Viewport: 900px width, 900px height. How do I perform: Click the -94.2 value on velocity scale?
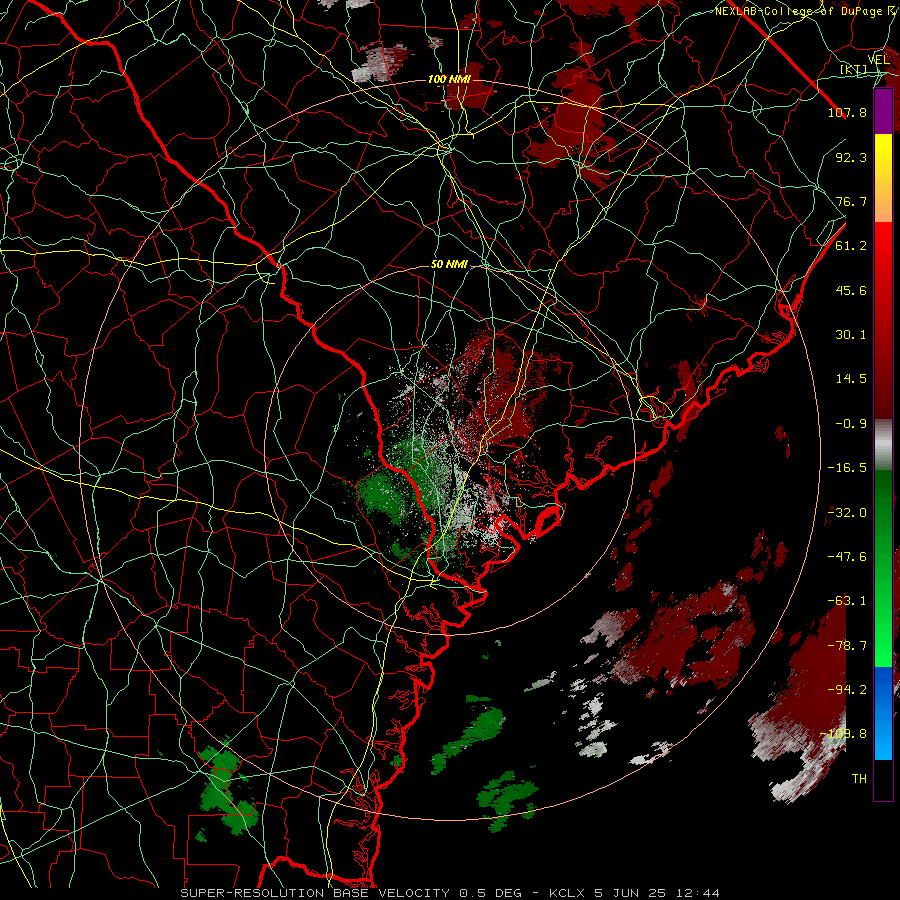[x=847, y=689]
